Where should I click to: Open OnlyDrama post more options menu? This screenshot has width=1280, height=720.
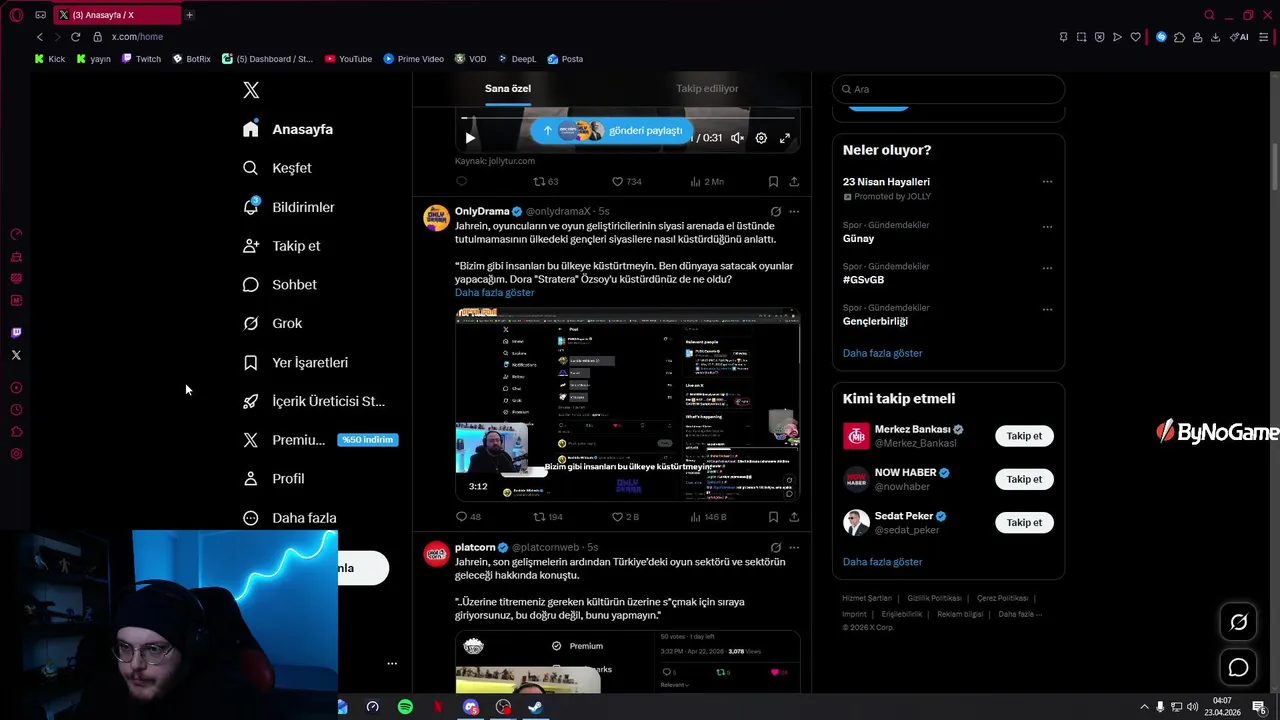click(794, 212)
